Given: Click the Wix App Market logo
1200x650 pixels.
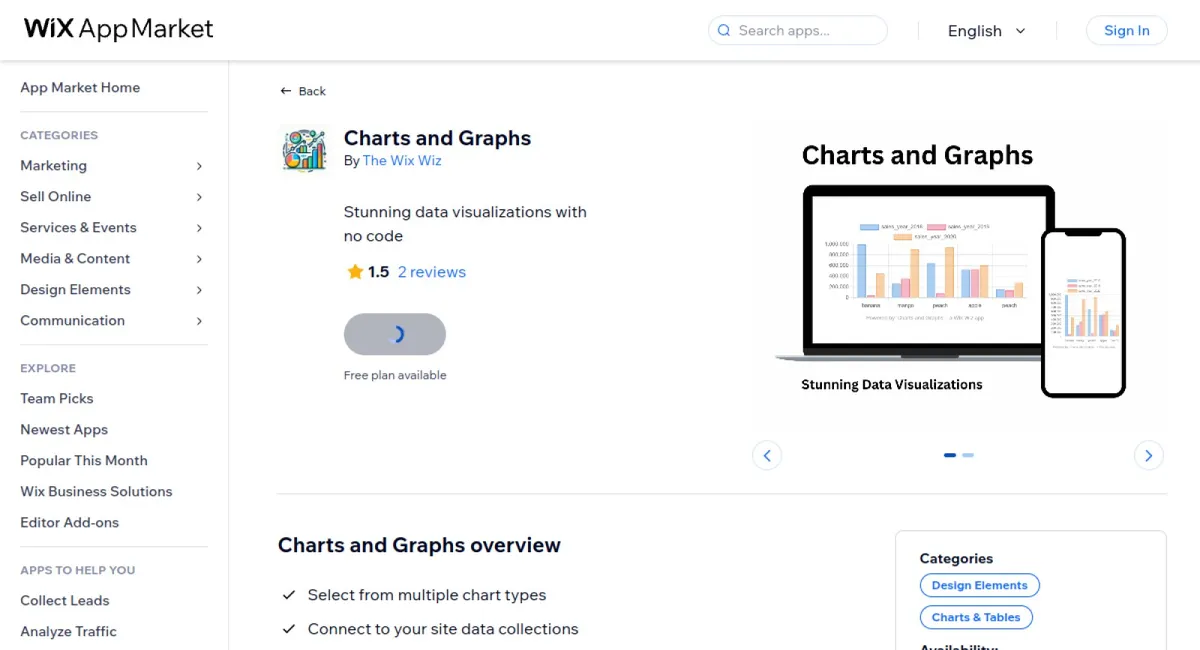Looking at the screenshot, I should point(117,29).
